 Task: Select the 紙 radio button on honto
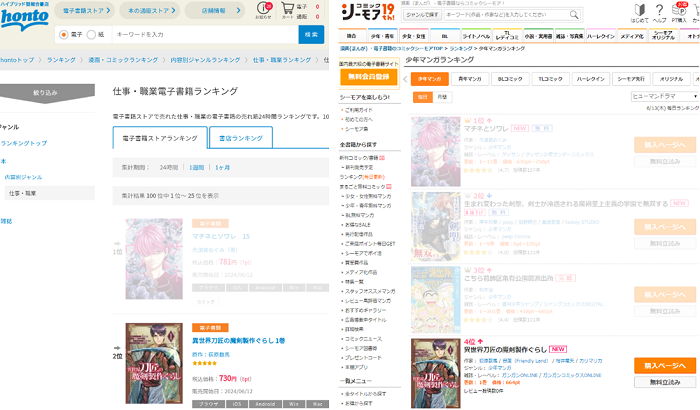tap(91, 34)
